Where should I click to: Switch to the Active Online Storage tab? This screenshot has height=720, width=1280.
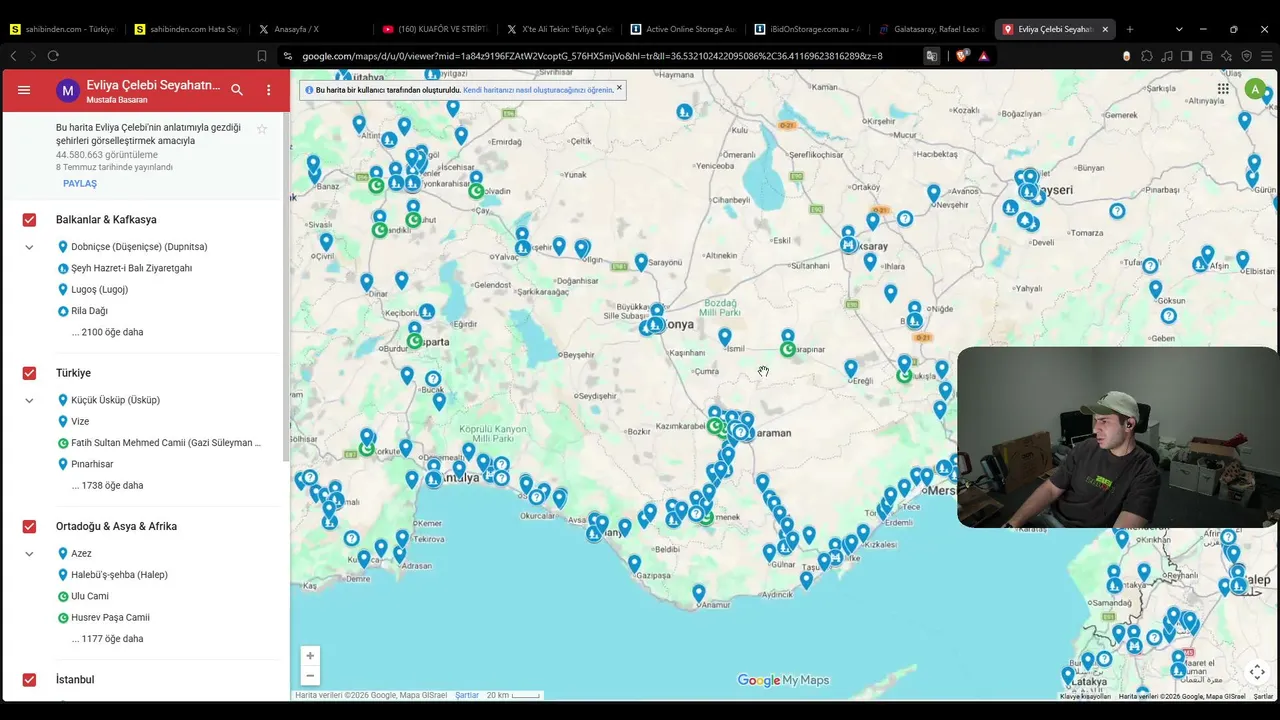682,29
